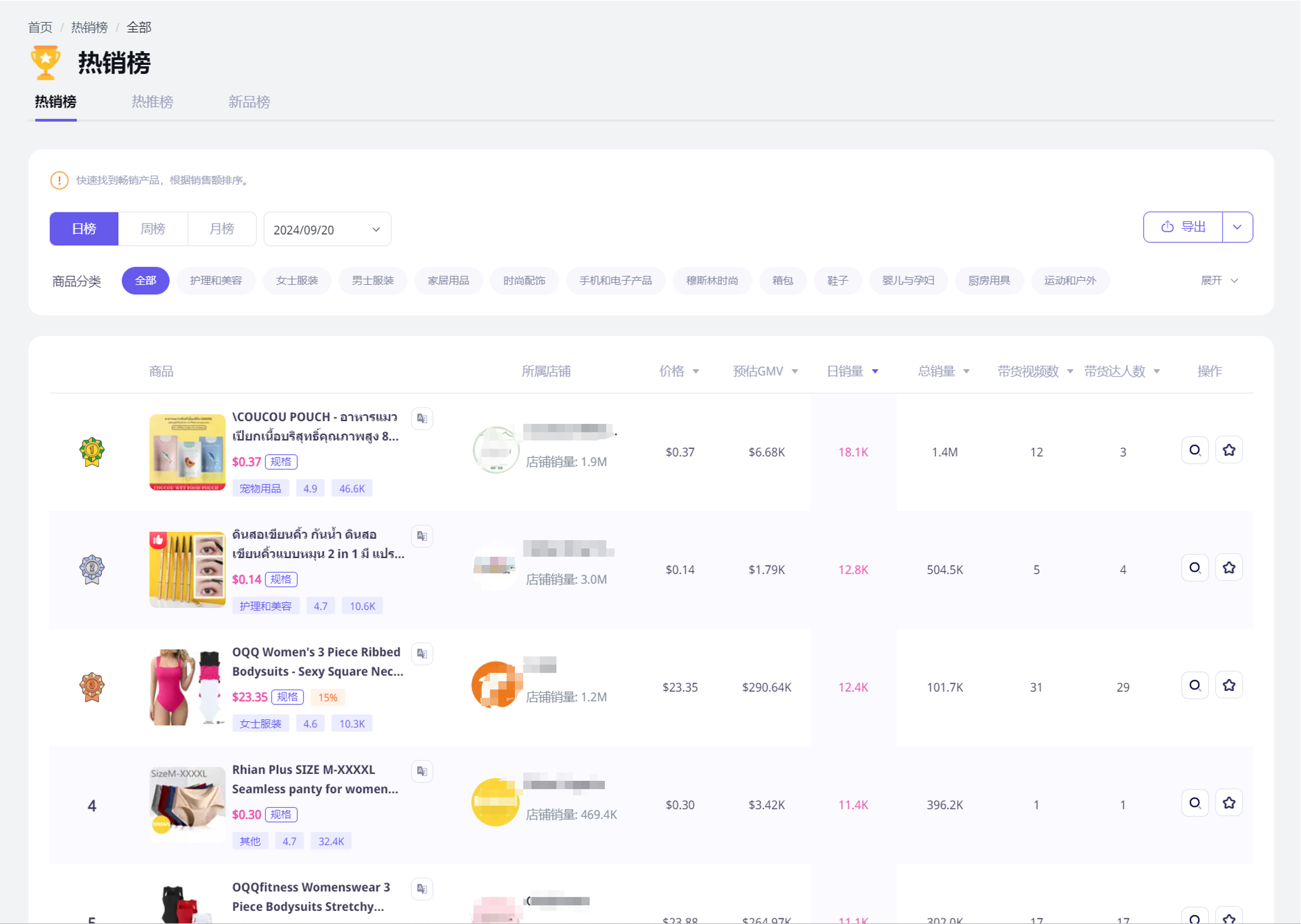This screenshot has width=1301, height=924.
Task: Switch ranking period to 周榜
Action: click(x=152, y=229)
